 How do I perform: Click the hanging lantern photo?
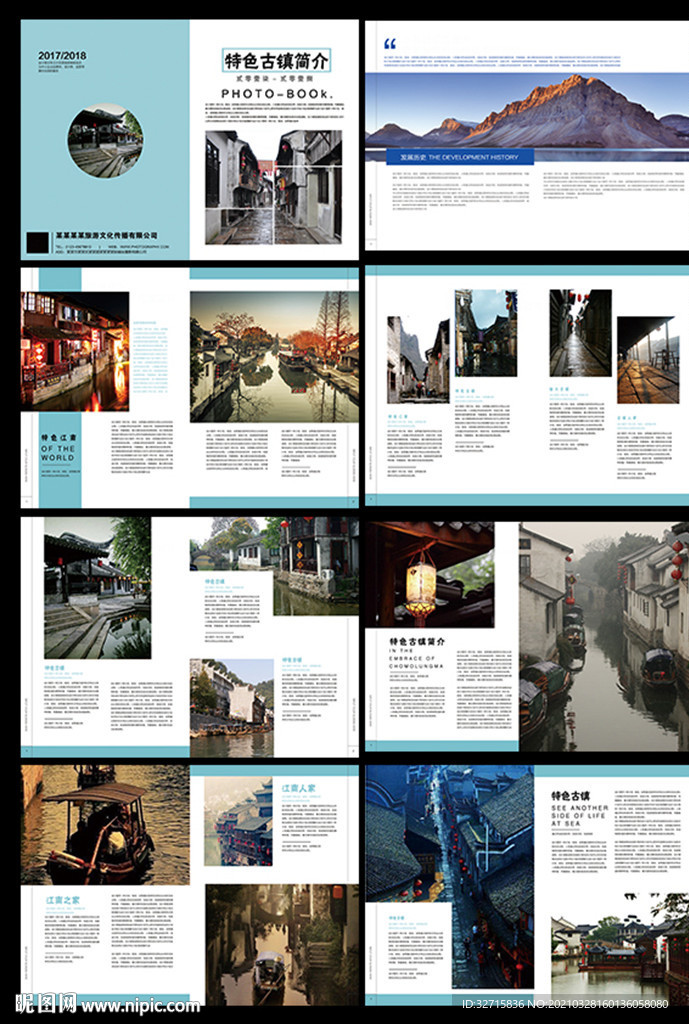click(x=430, y=575)
